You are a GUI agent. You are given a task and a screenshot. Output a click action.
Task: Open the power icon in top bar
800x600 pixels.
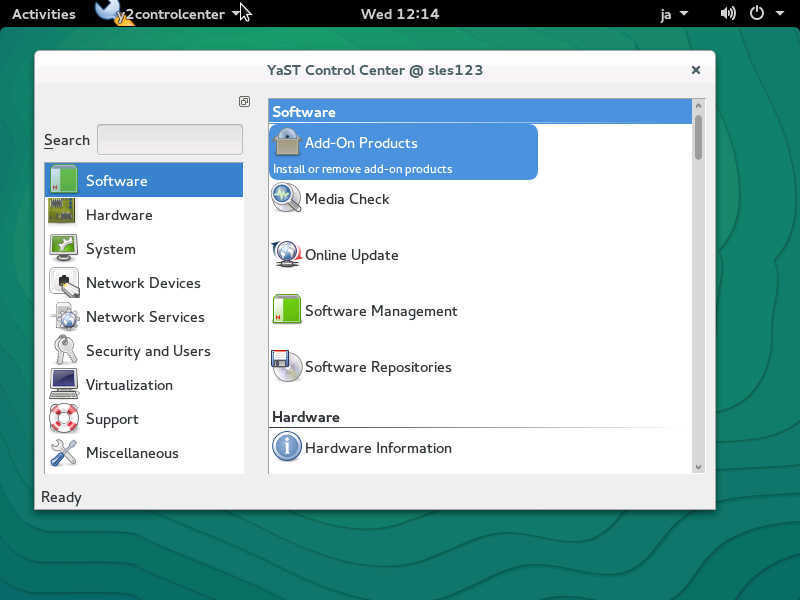[757, 13]
